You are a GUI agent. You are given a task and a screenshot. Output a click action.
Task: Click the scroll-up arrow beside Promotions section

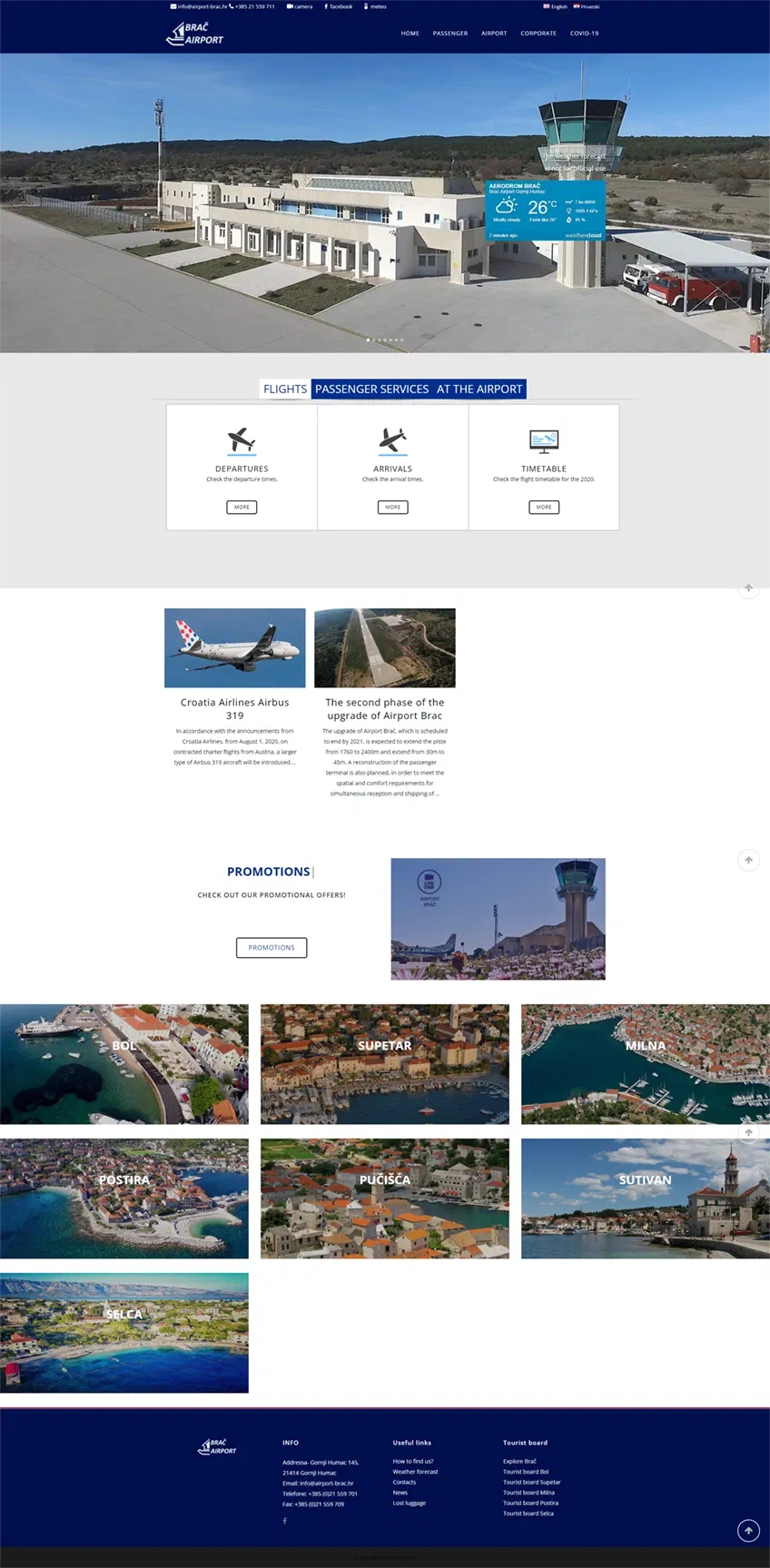point(748,860)
